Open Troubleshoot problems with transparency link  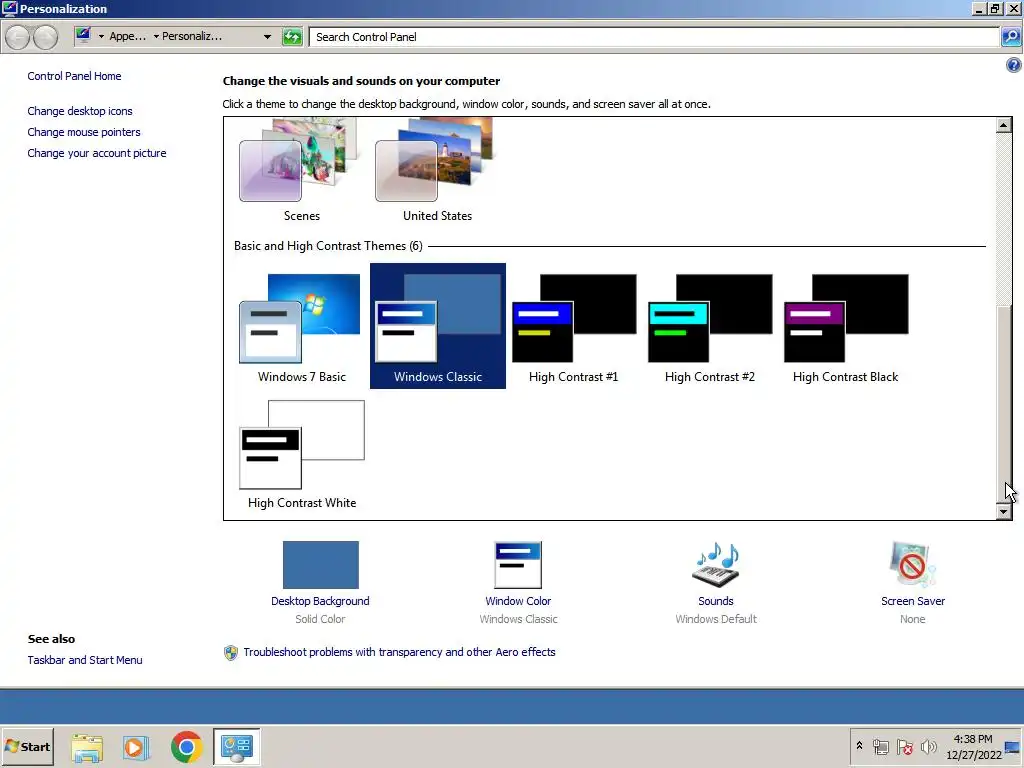pyautogui.click(x=399, y=652)
